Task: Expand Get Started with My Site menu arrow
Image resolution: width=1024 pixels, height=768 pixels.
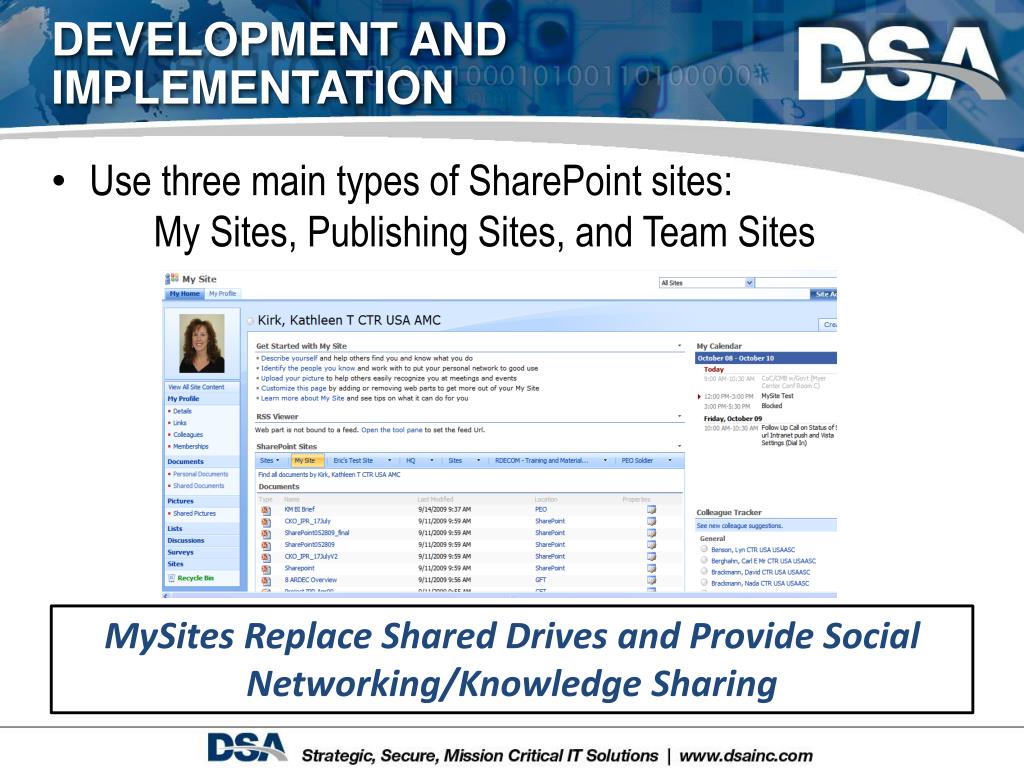Action: click(679, 346)
